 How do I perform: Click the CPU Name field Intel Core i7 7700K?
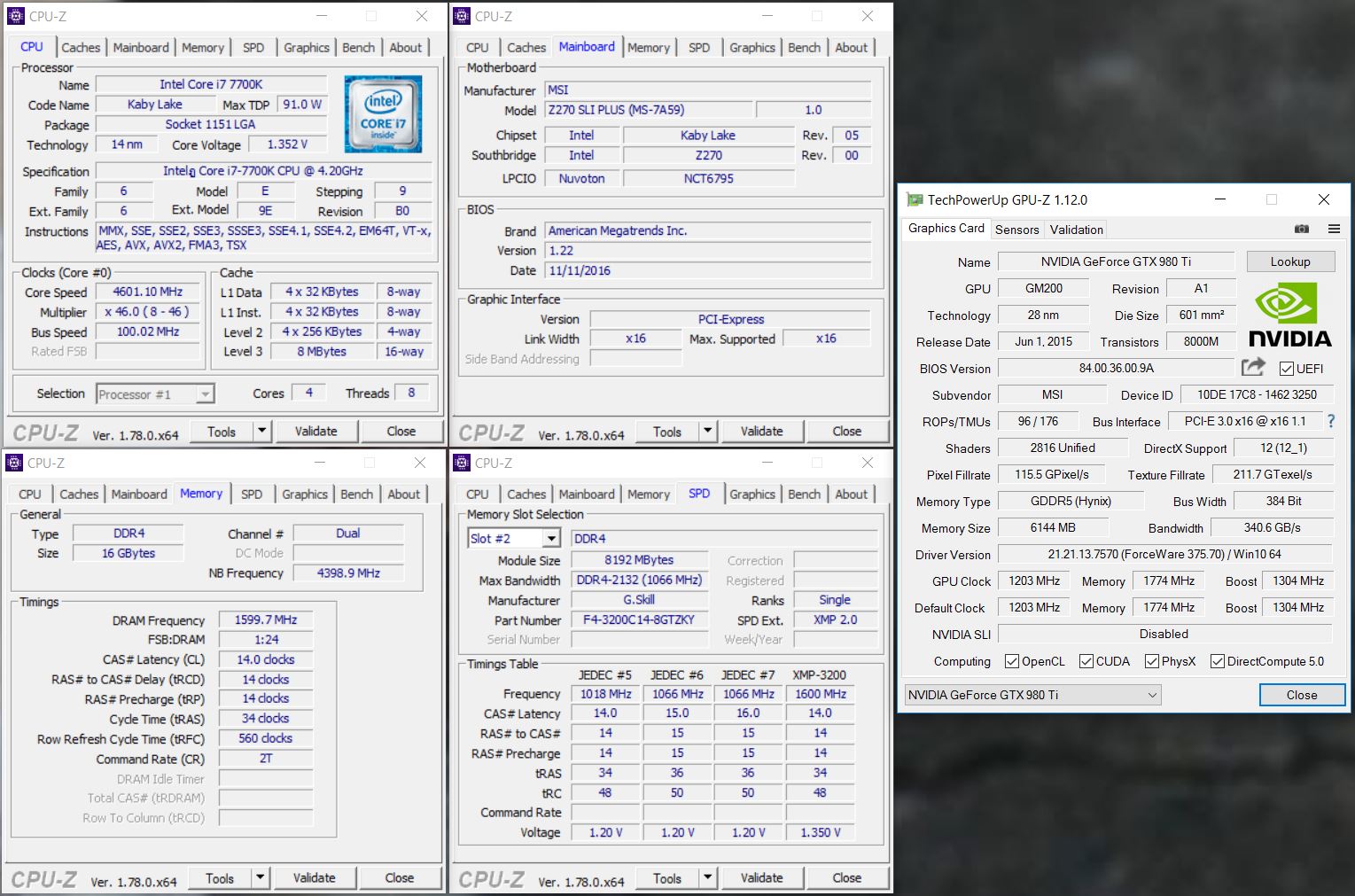[x=211, y=84]
